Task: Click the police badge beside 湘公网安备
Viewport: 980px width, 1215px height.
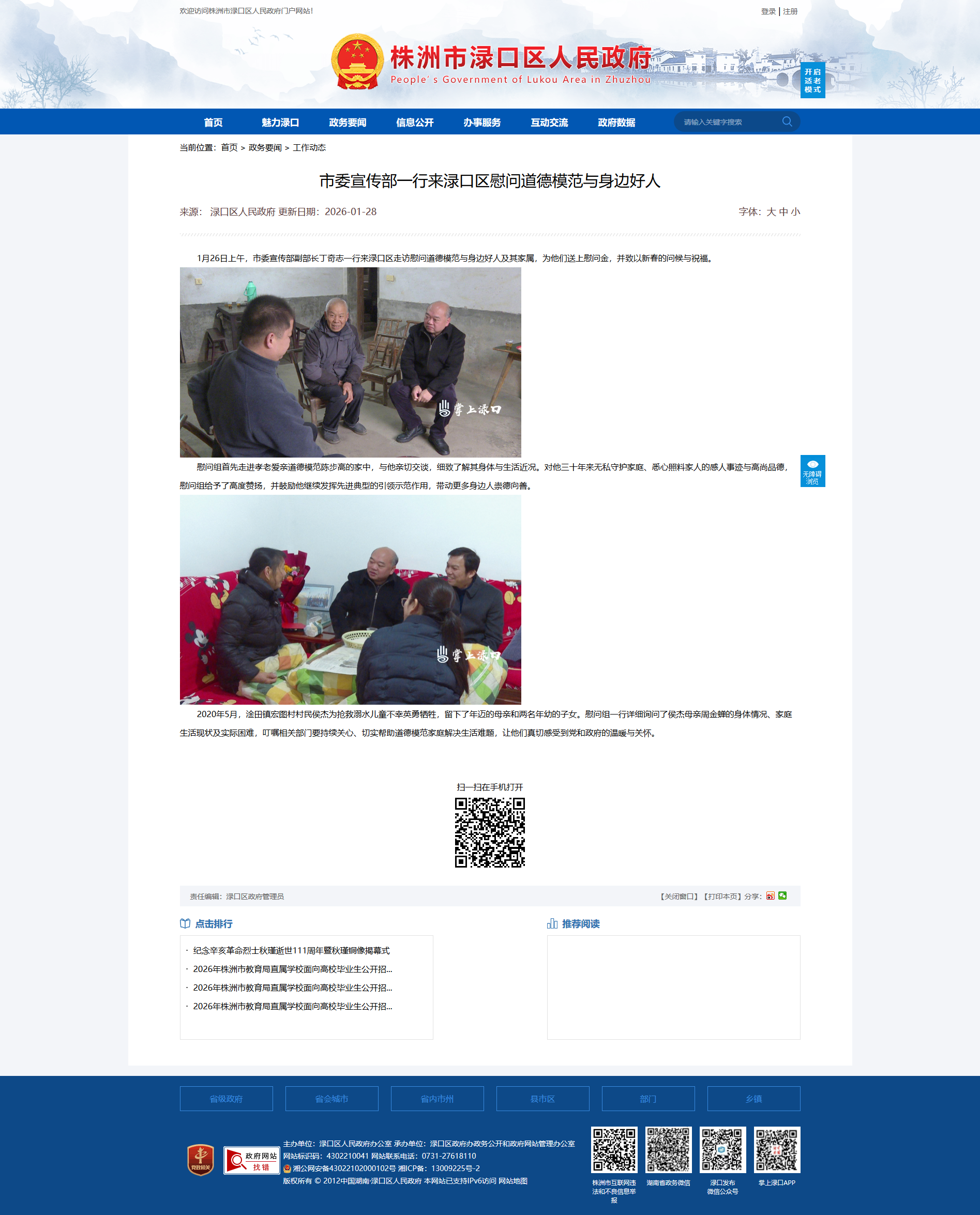Action: tap(288, 1168)
